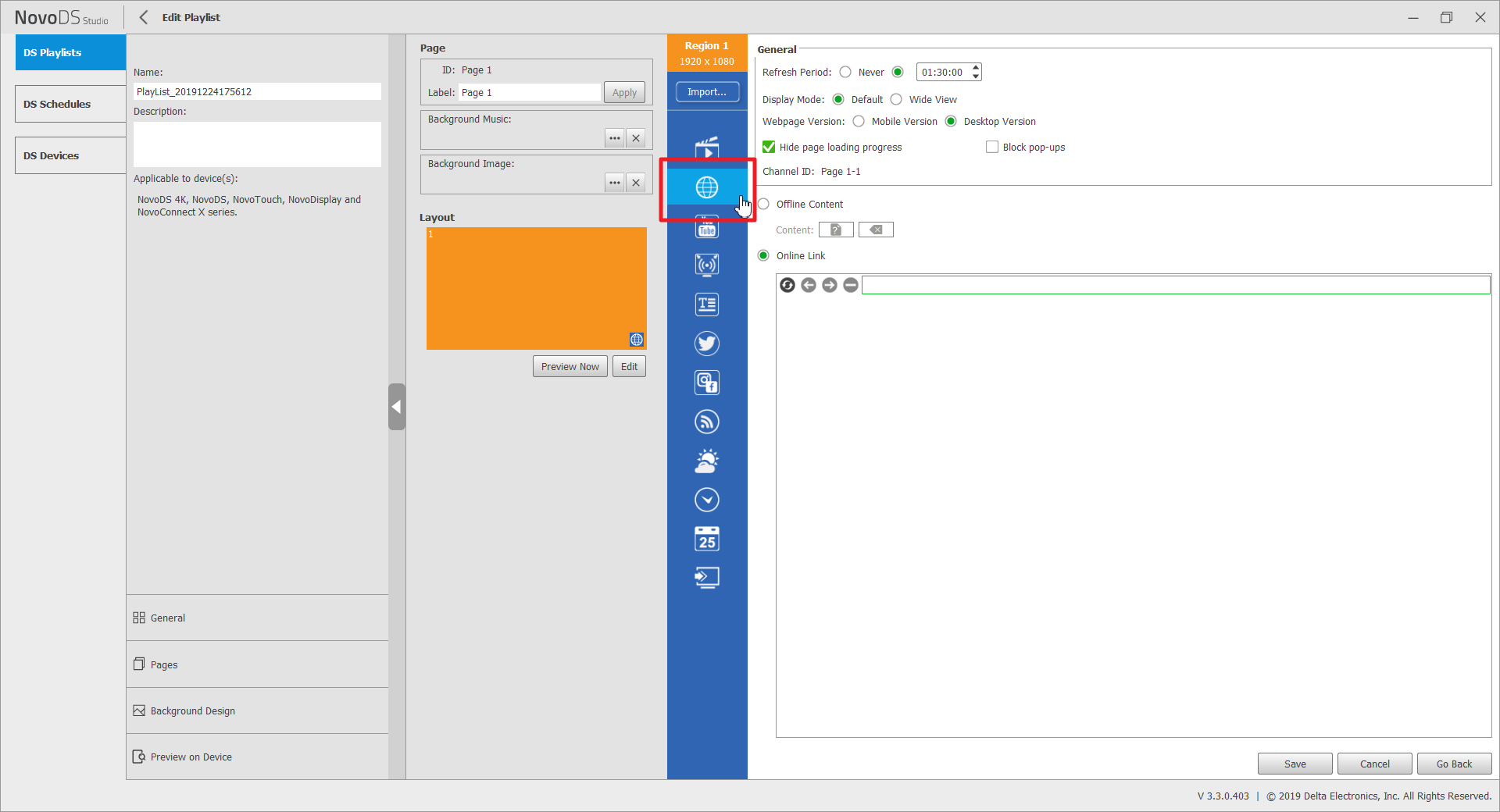Select the calendar date icon
This screenshot has height=812, width=1500.
click(x=707, y=539)
